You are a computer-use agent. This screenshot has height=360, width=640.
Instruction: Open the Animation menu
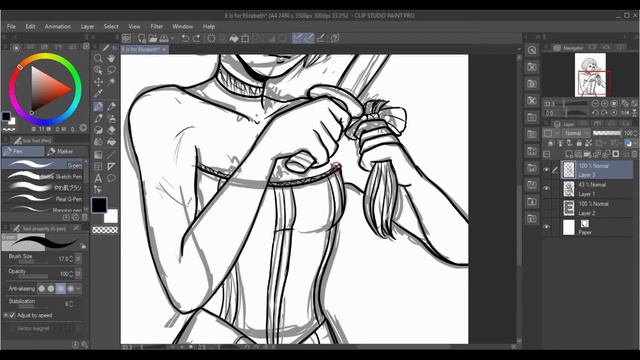pos(58,27)
